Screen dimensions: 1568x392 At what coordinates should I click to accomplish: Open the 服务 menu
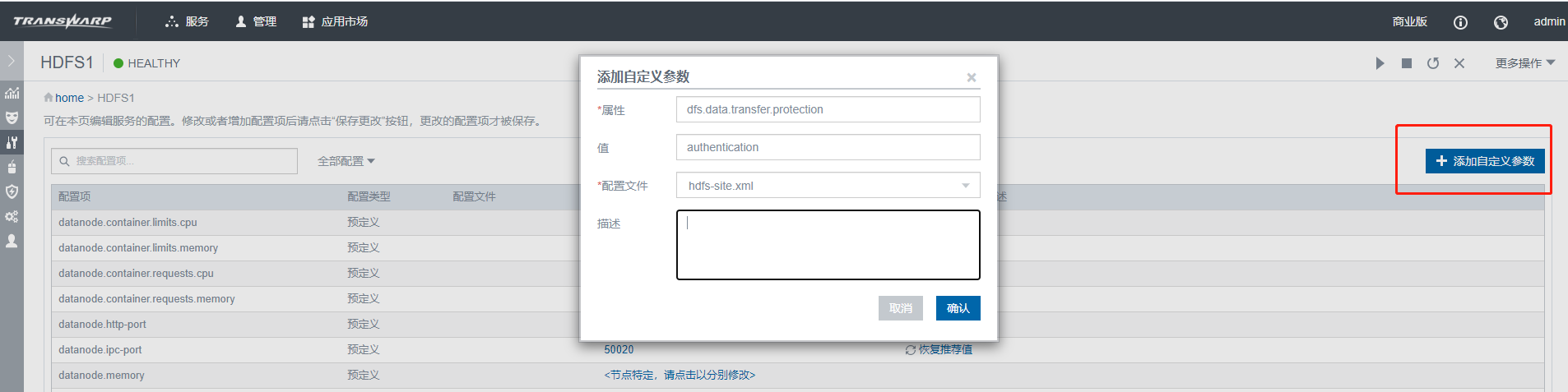pos(187,21)
